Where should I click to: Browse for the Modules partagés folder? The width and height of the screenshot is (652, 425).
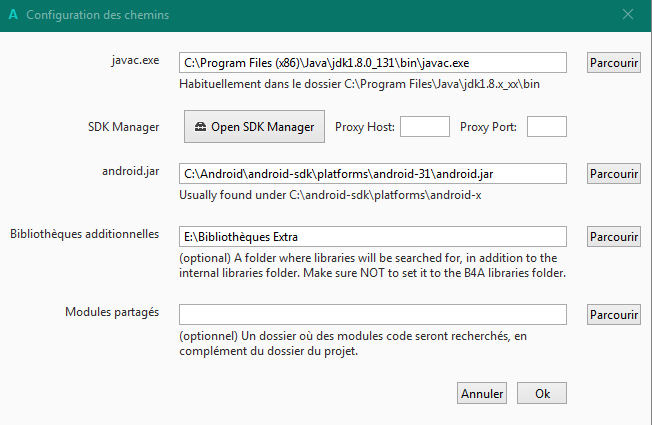[x=613, y=314]
